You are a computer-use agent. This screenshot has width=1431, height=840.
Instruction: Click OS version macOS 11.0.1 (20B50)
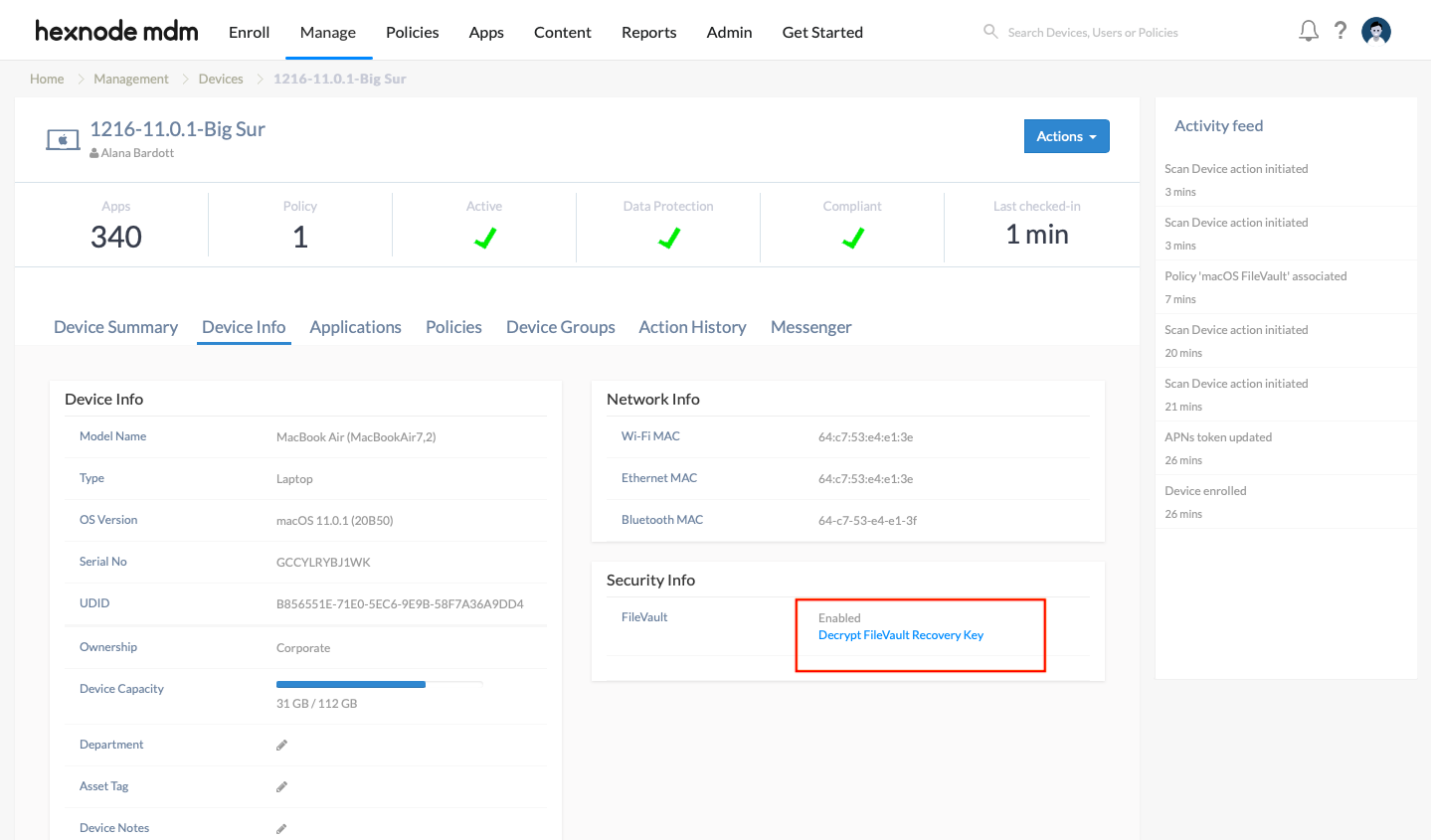pyautogui.click(x=335, y=521)
